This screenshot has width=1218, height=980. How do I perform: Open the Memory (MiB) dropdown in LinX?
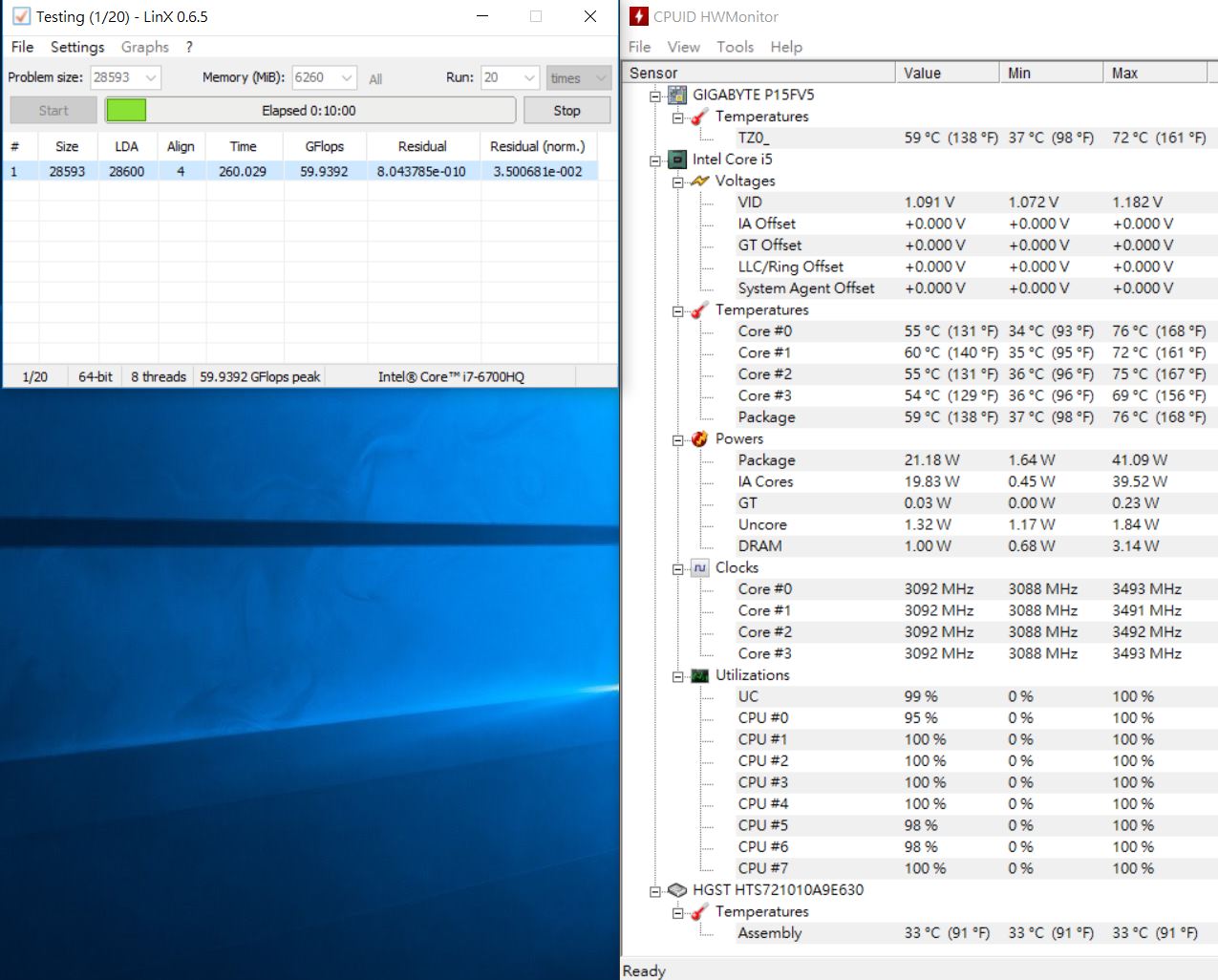347,77
